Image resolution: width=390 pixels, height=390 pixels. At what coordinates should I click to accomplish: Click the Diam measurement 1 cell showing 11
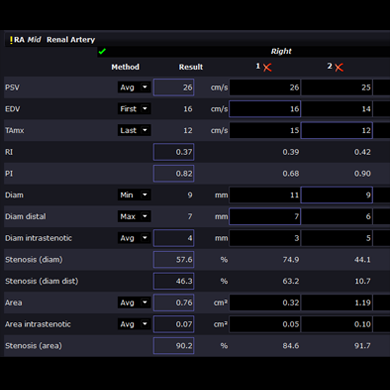[x=265, y=195]
